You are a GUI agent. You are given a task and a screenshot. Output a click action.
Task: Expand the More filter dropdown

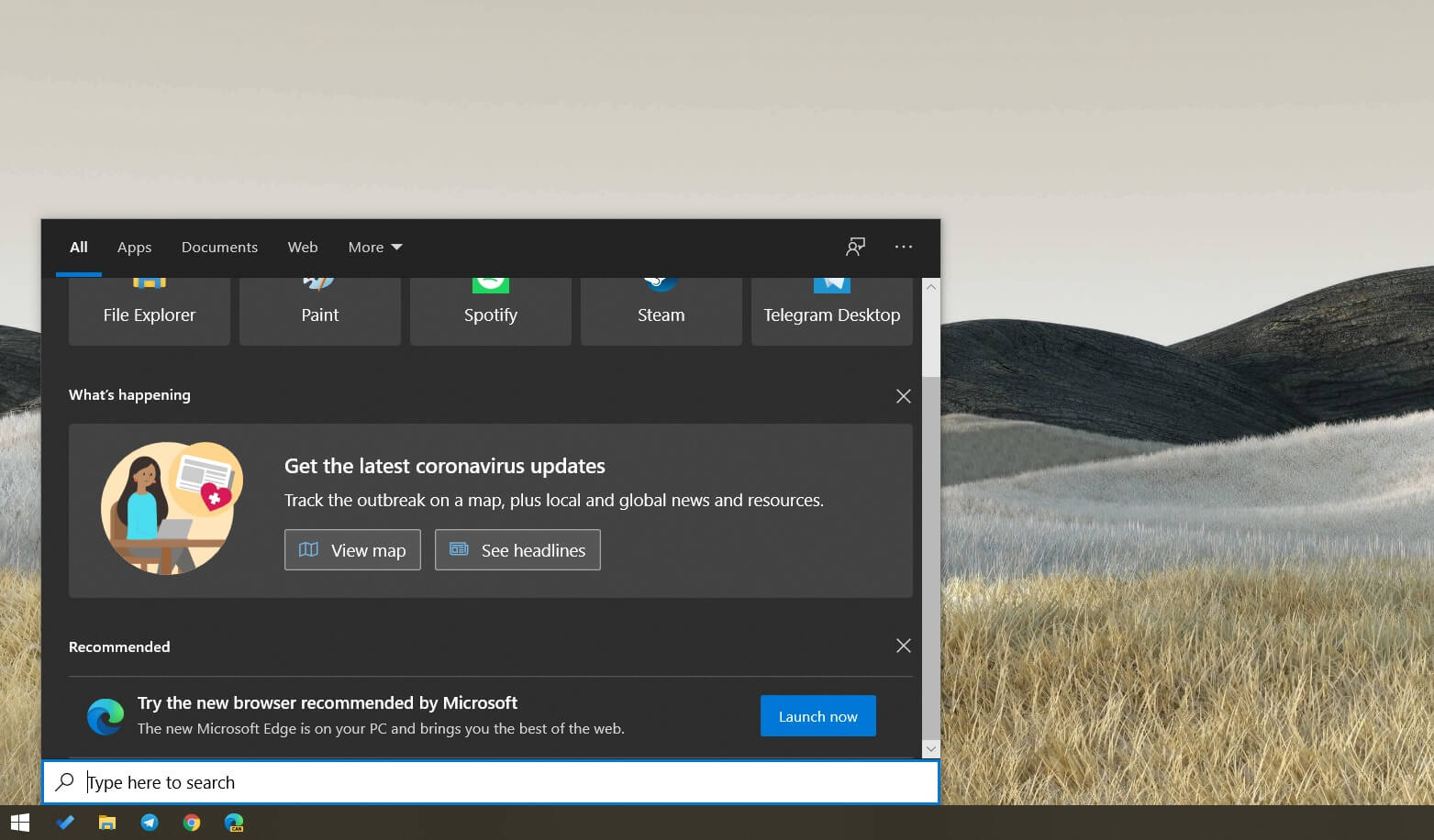[x=373, y=247]
